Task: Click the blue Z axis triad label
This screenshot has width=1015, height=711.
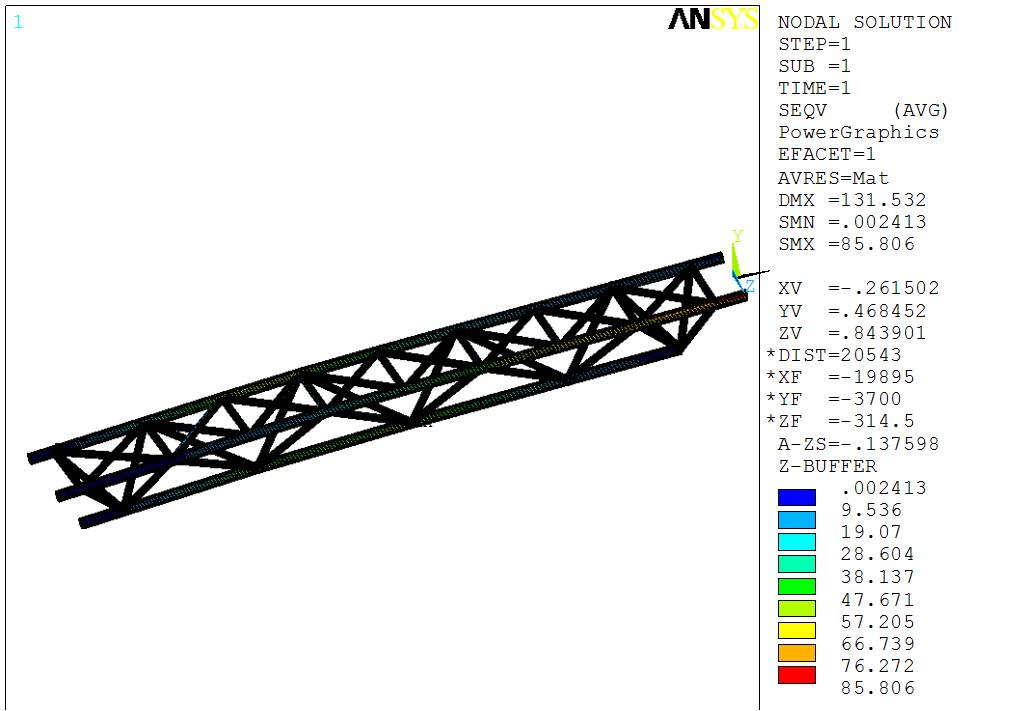Action: tap(749, 286)
